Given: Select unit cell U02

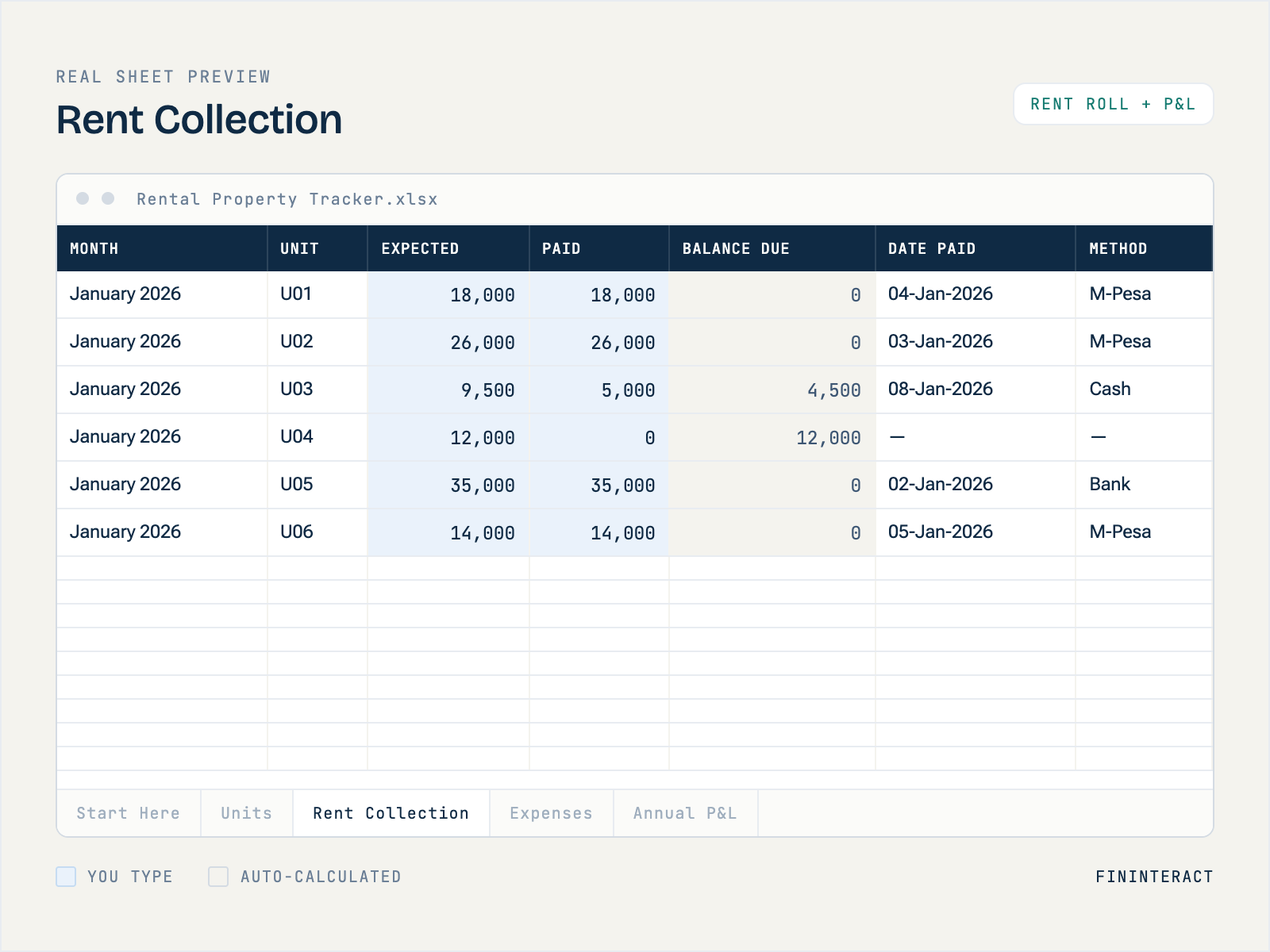Looking at the screenshot, I should point(317,342).
